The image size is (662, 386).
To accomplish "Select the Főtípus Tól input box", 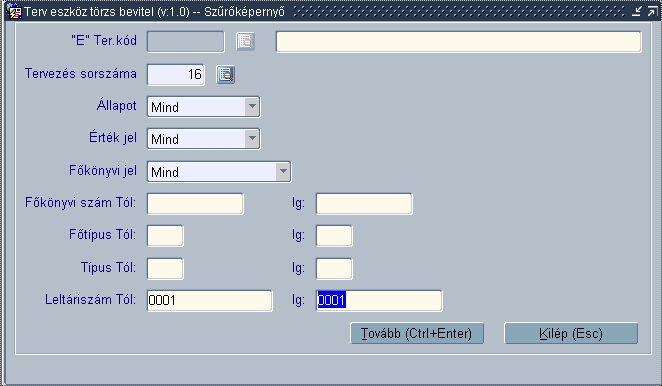I will point(165,236).
